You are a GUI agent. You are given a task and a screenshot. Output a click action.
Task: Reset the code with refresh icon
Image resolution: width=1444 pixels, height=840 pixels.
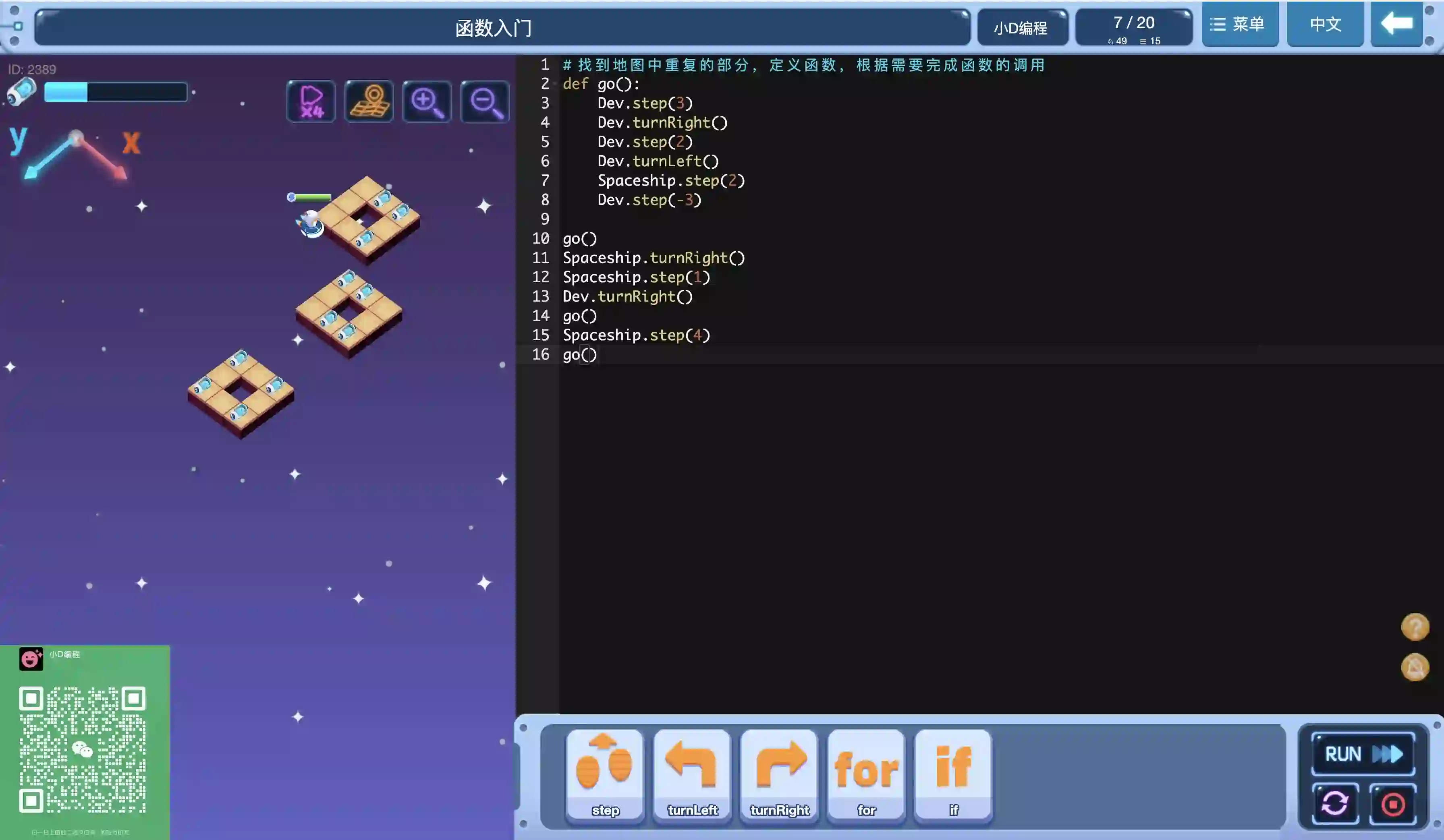pos(1334,803)
